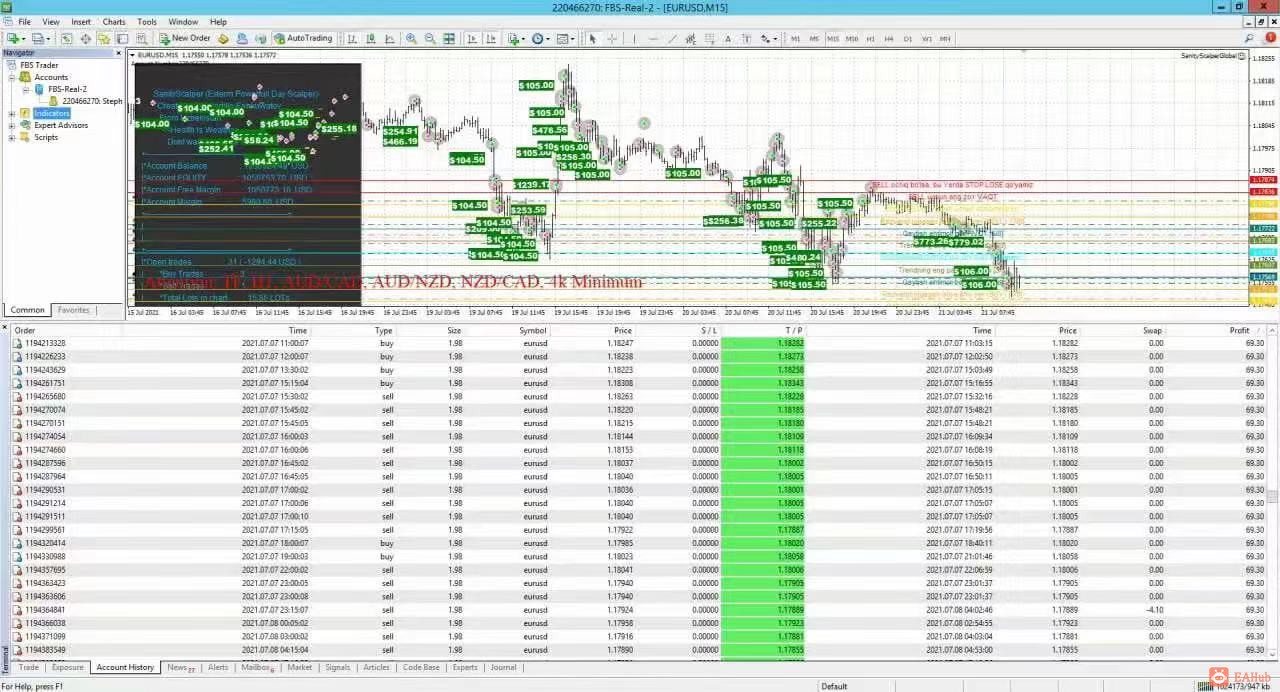
Task: Switch to the Journal tab
Action: 503,667
